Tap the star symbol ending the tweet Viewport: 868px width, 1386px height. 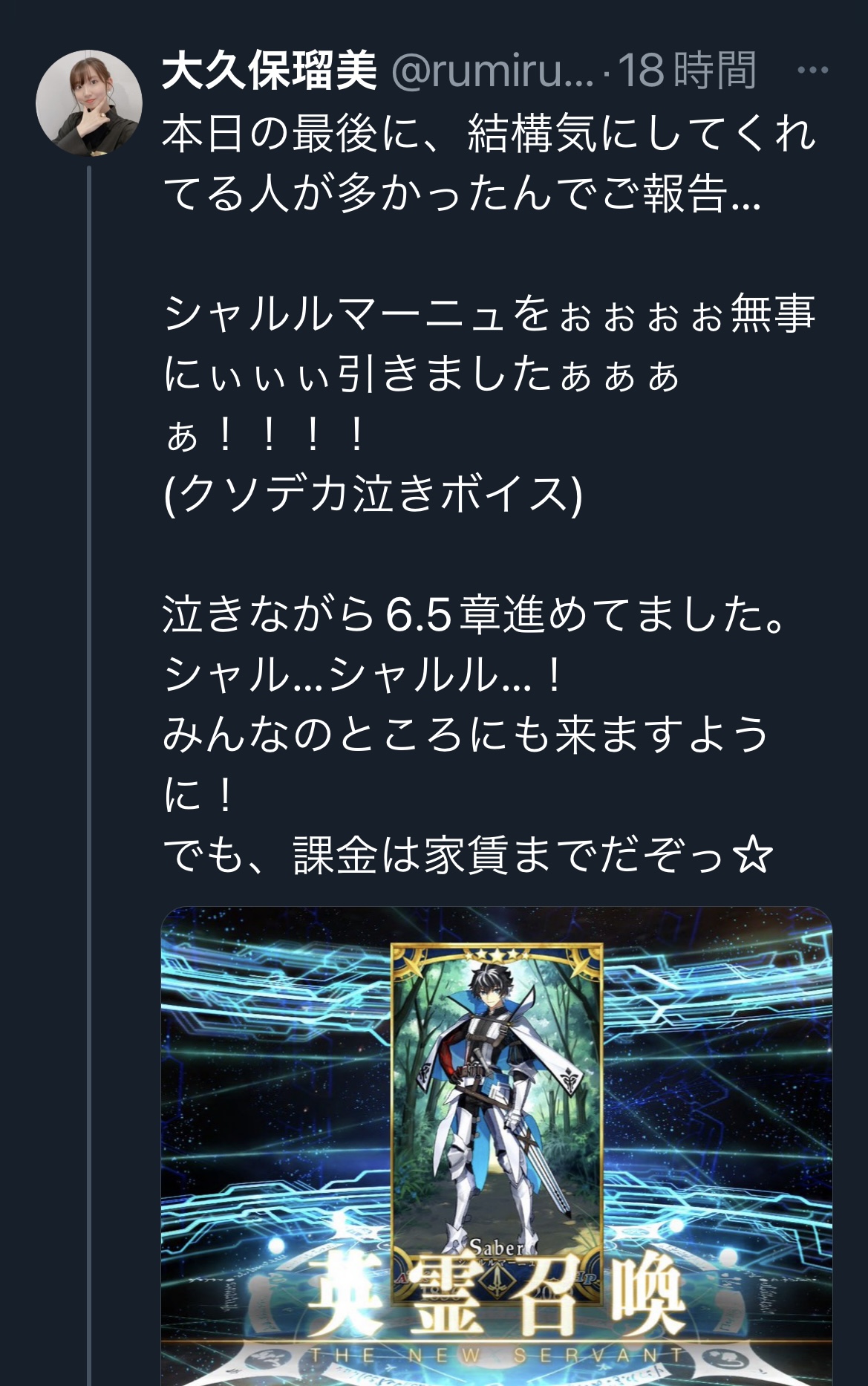point(752,855)
